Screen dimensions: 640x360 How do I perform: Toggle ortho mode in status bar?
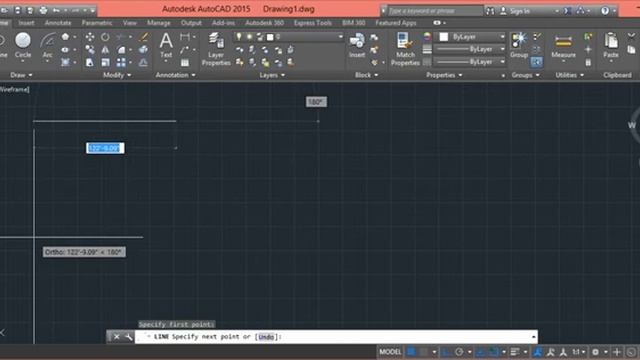(446, 351)
